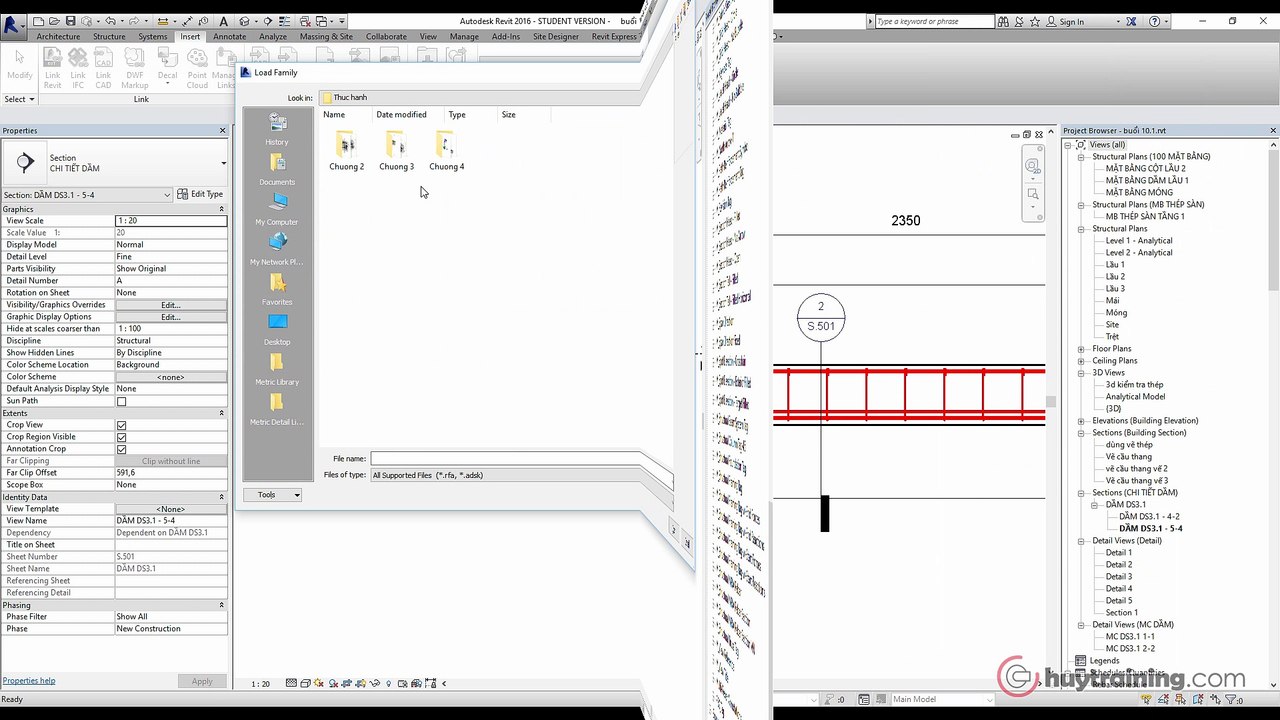The image size is (1280, 720).
Task: Click the Open icon in Quick Access Toolbar
Action: 54,21
